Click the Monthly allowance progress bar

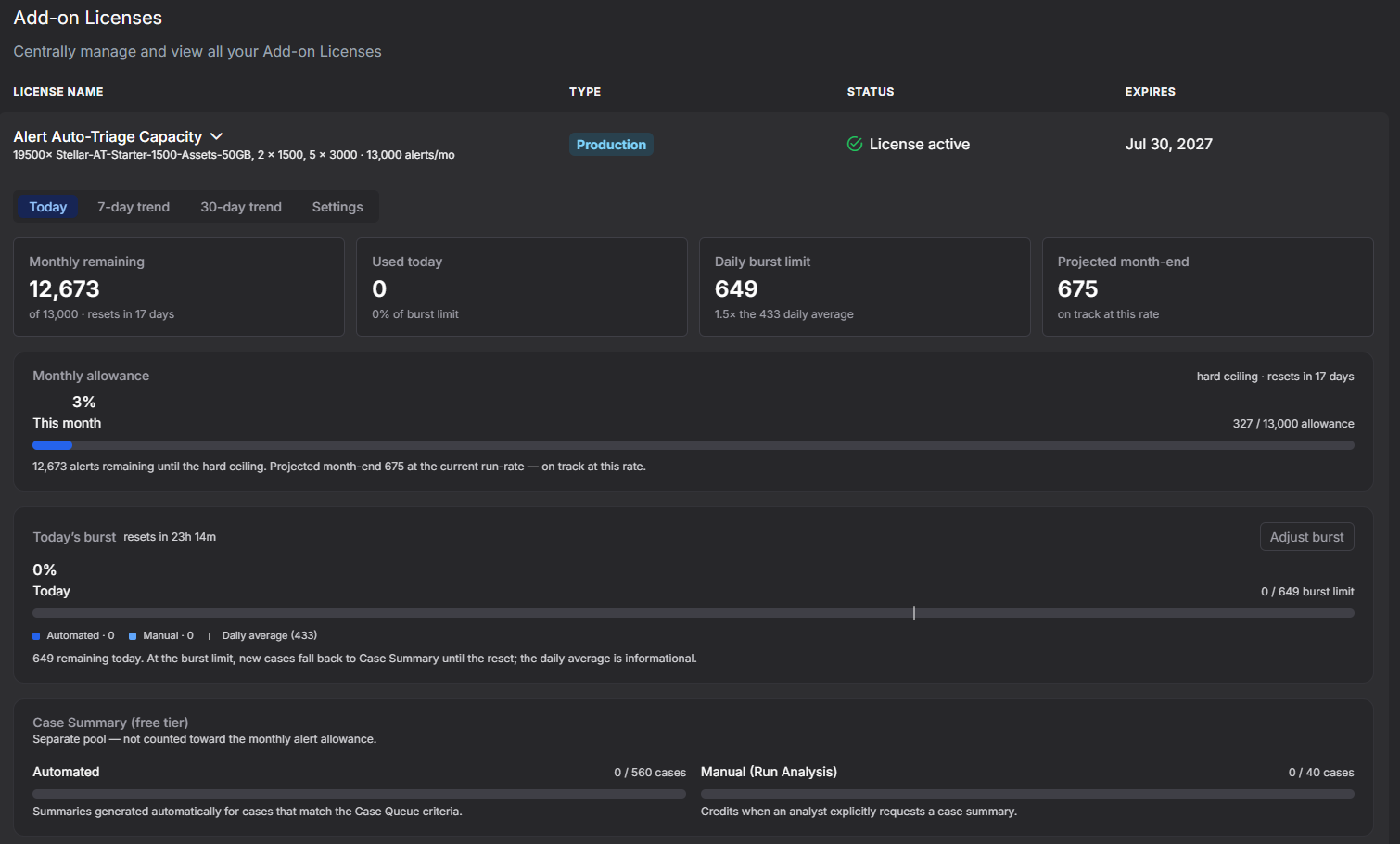point(694,445)
